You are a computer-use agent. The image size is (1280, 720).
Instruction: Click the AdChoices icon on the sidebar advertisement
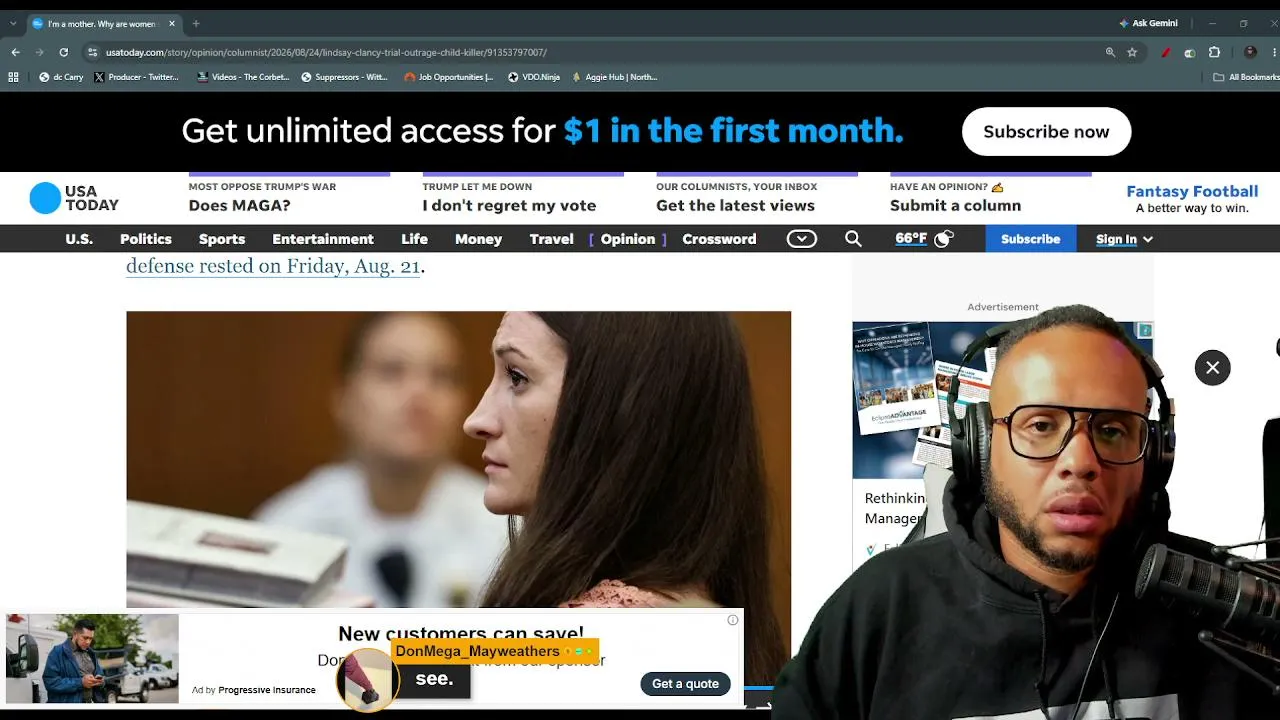pos(1145,330)
